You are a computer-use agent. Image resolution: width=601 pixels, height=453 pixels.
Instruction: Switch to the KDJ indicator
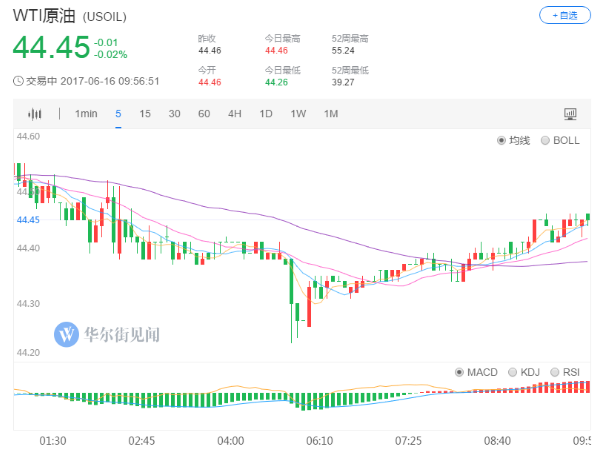point(512,372)
